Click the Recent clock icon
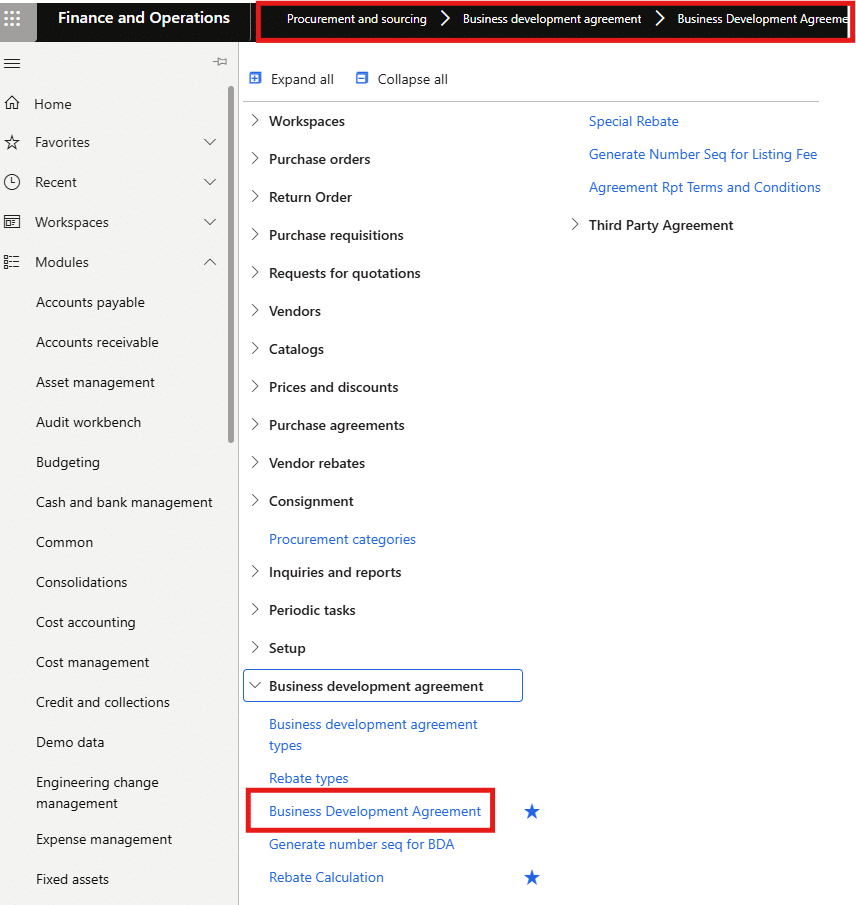Viewport: 856px width, 905px height. pyautogui.click(x=12, y=182)
